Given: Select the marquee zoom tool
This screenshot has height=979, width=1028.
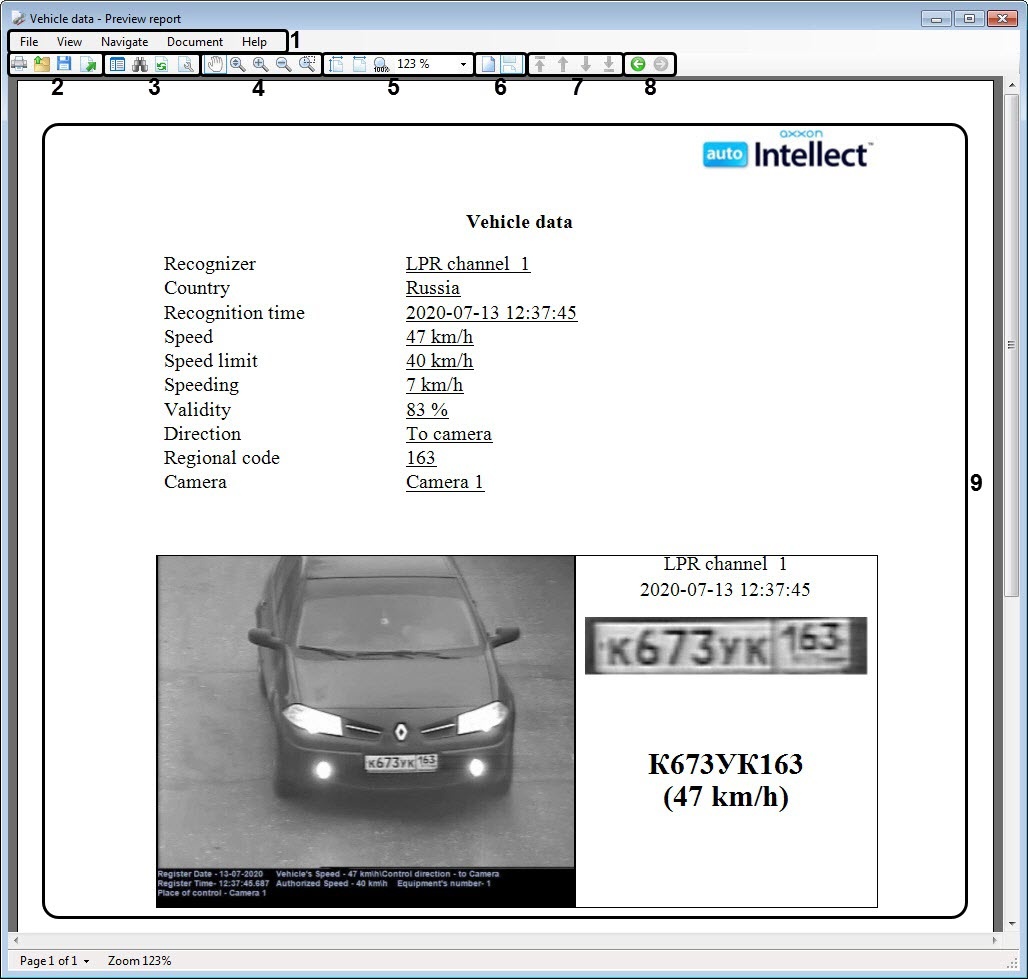Looking at the screenshot, I should tap(307, 64).
